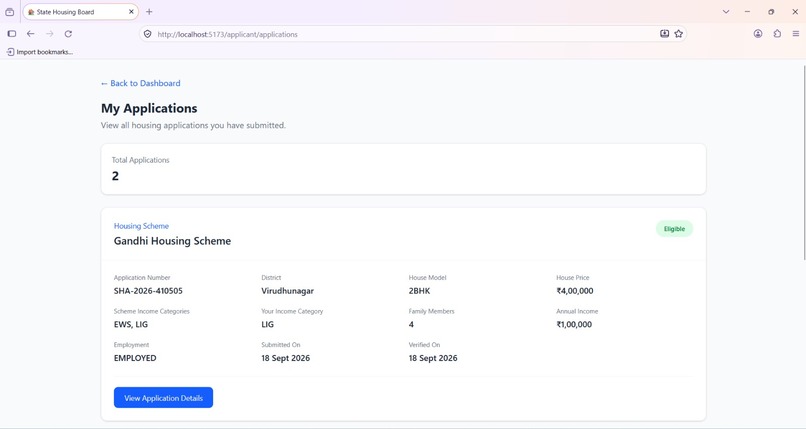The image size is (806, 429).
Task: Click the Submitted On date 18 Sept 2026
Action: coord(285,358)
